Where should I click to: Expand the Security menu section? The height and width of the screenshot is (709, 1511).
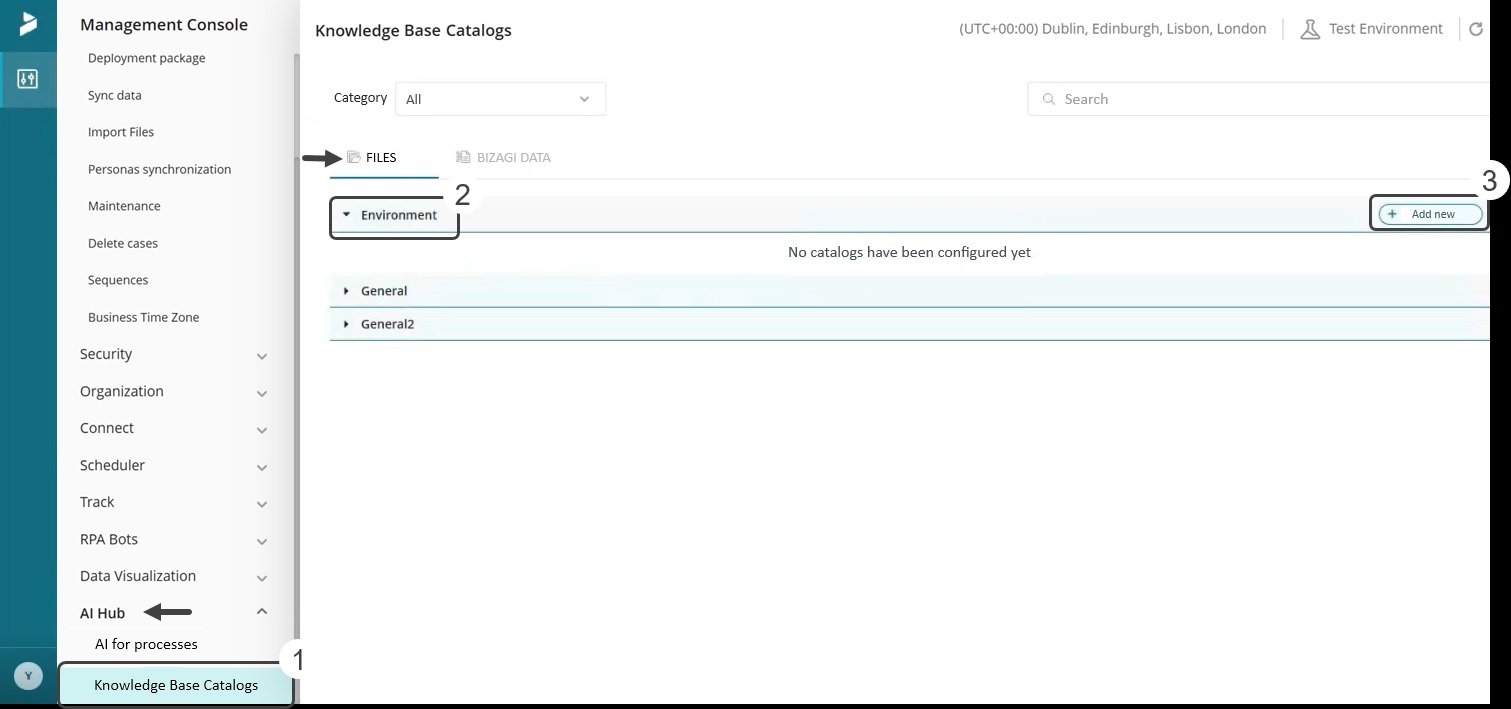coord(262,355)
